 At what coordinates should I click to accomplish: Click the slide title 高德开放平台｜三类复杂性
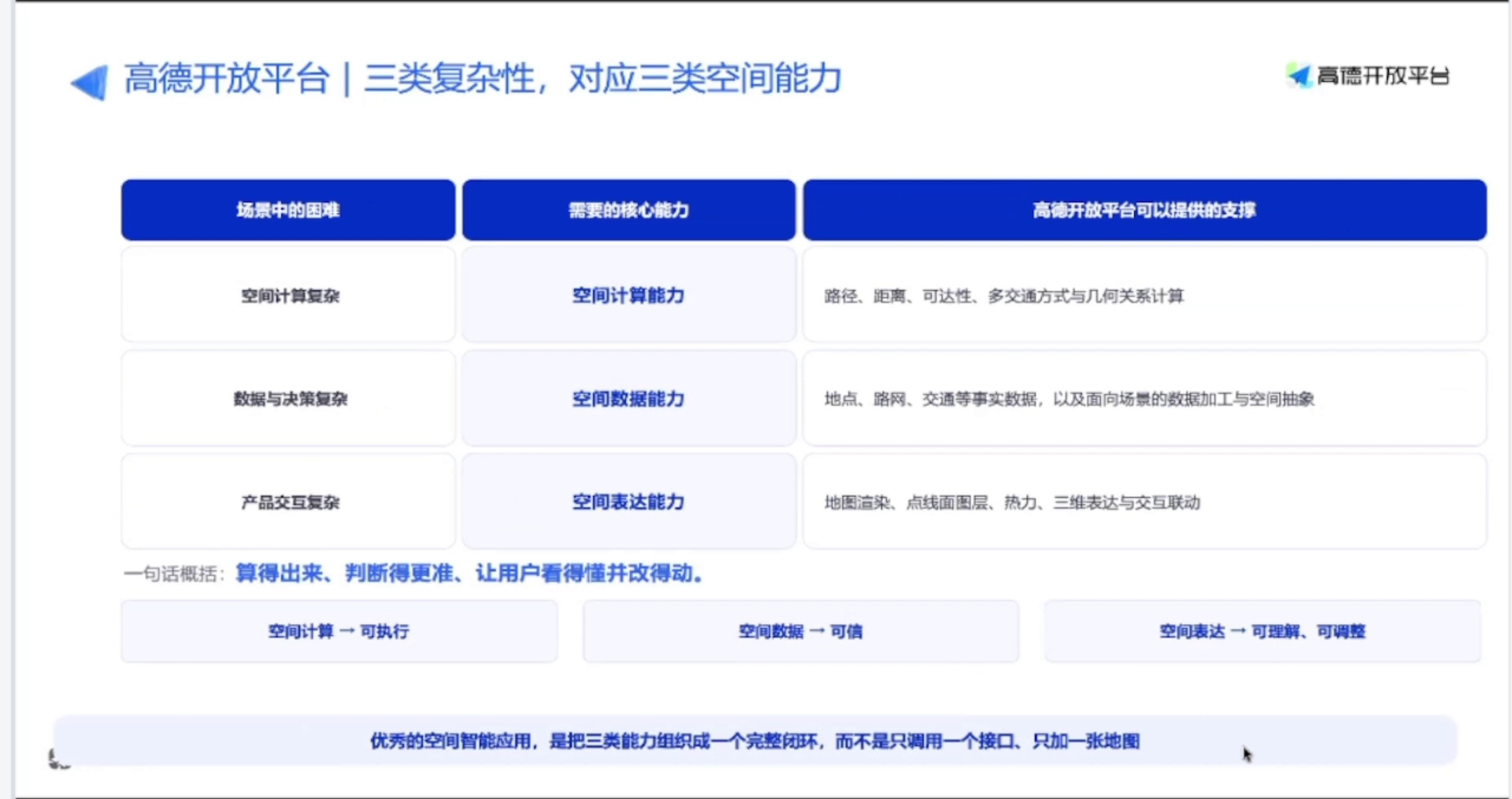click(483, 79)
